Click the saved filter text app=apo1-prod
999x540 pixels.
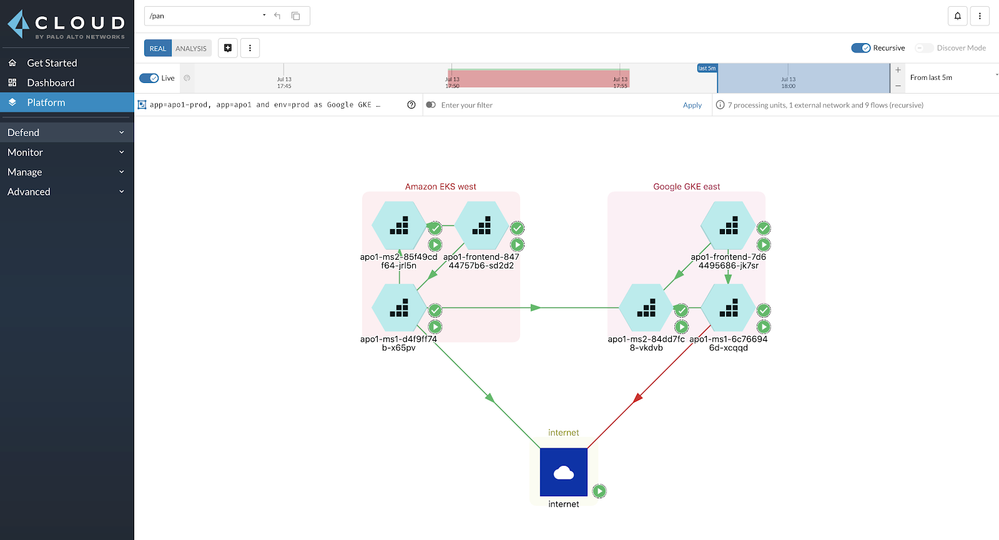pyautogui.click(x=265, y=105)
